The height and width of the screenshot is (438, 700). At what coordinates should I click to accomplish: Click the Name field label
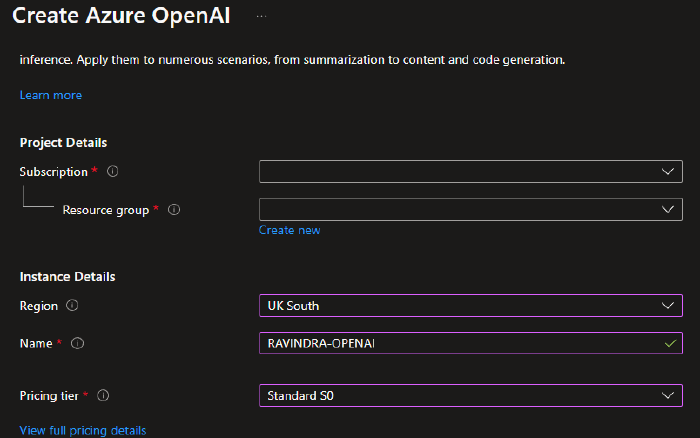coord(35,344)
